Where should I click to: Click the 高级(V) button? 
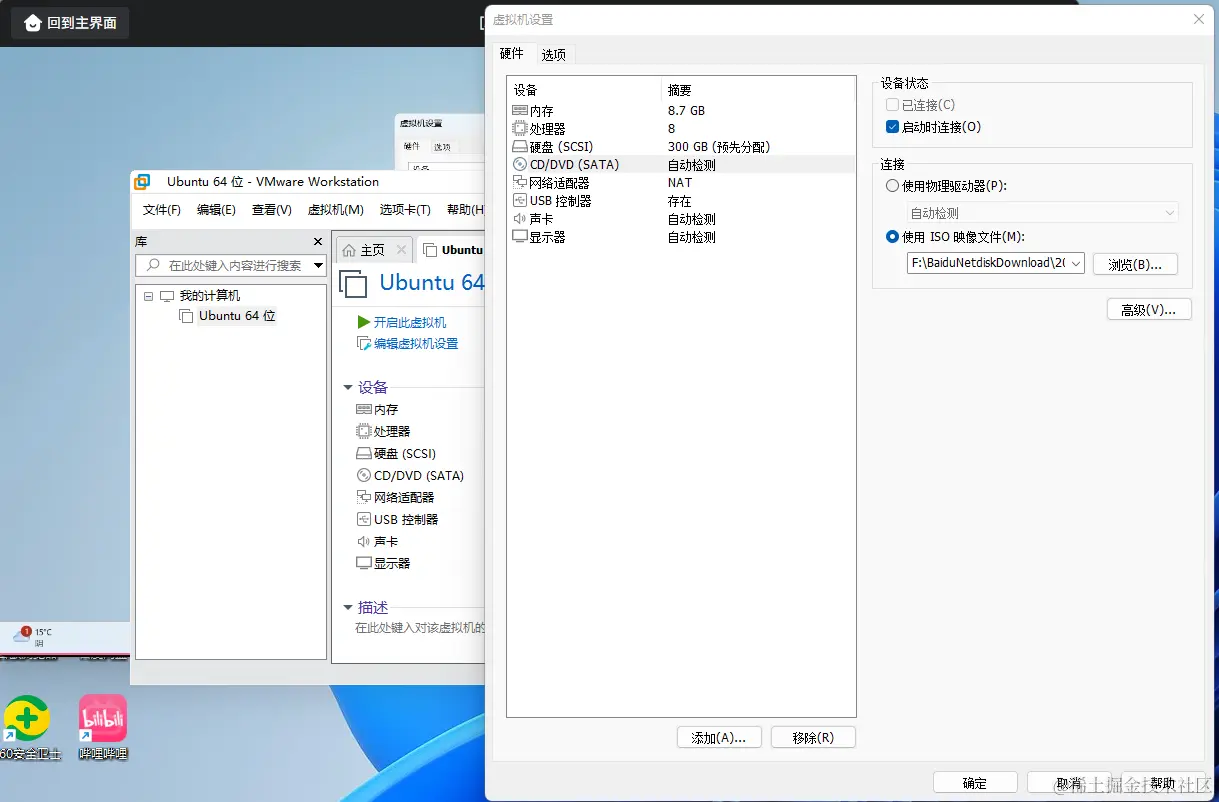point(1148,308)
